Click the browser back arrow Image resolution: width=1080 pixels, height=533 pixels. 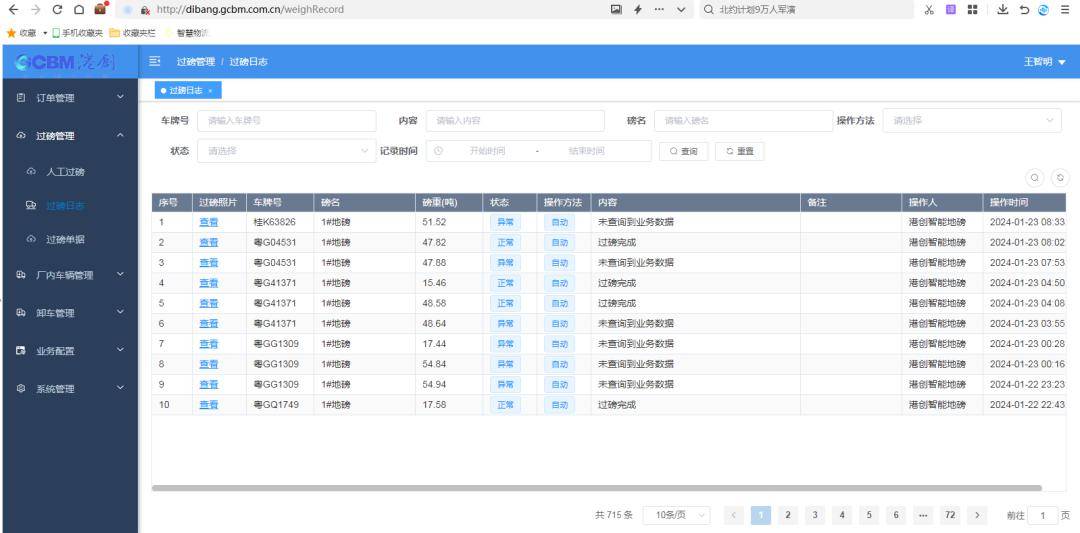pos(13,10)
